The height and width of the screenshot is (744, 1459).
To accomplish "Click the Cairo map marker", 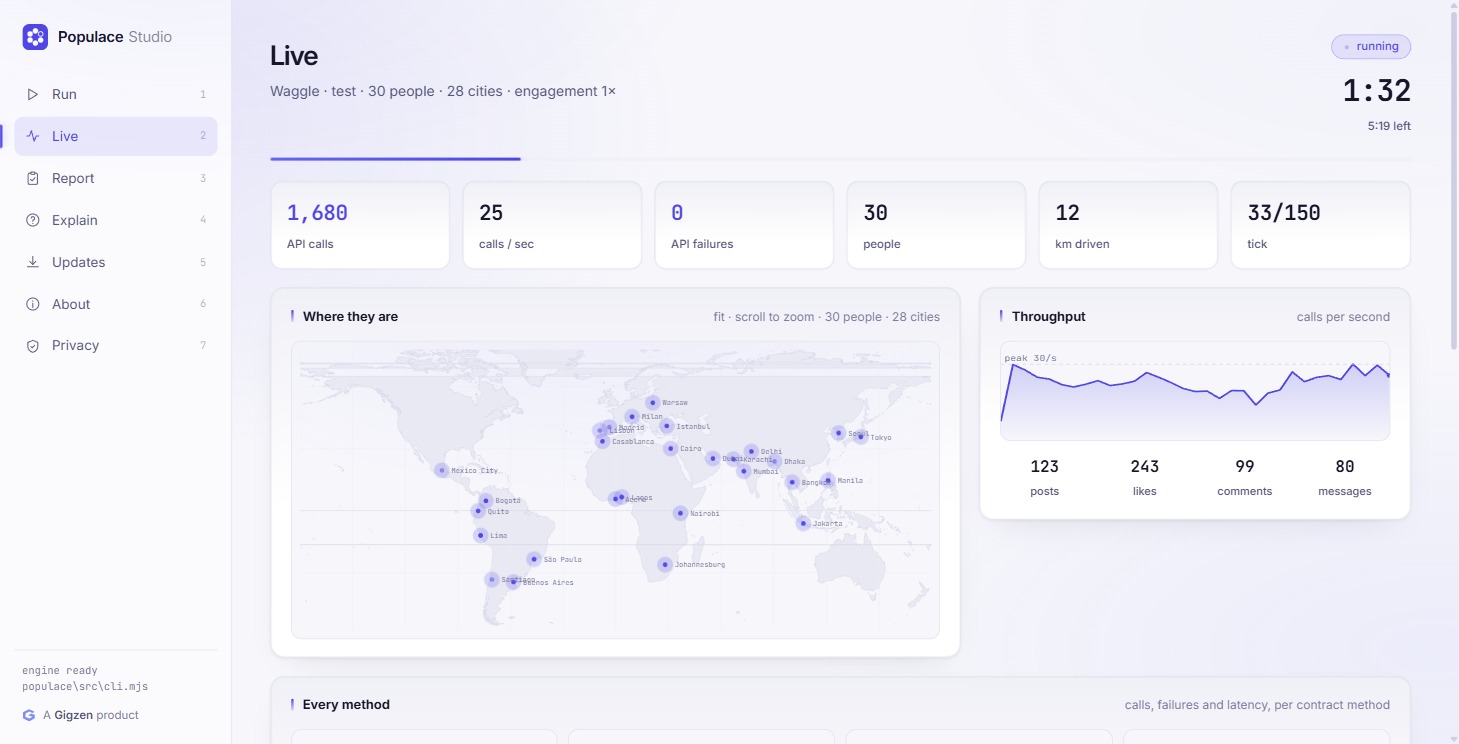I will click(x=671, y=448).
